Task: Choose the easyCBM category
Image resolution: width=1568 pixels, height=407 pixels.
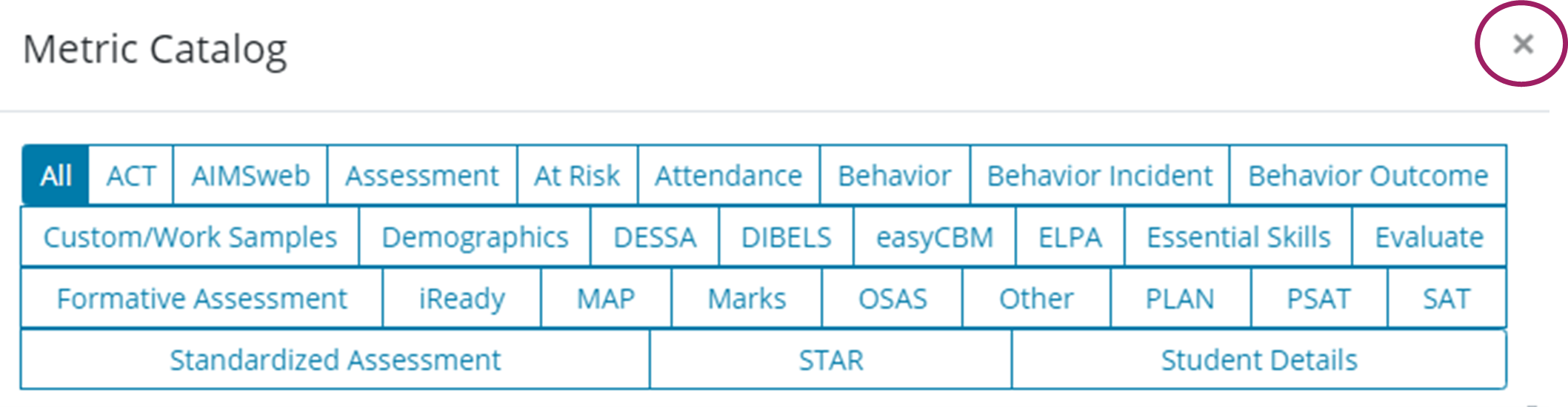Action: point(934,237)
